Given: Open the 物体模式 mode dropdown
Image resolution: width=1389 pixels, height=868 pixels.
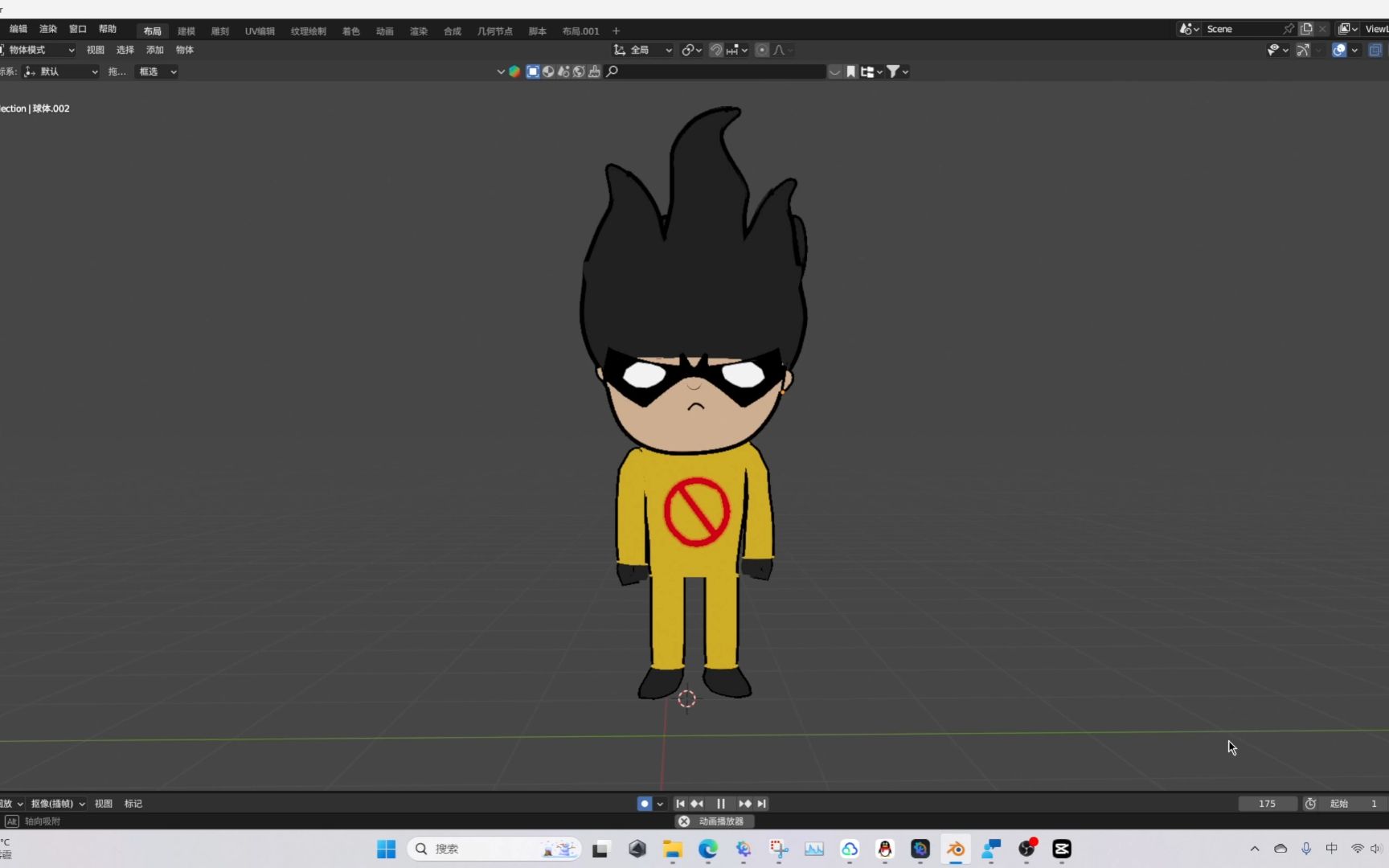Looking at the screenshot, I should pos(38,50).
